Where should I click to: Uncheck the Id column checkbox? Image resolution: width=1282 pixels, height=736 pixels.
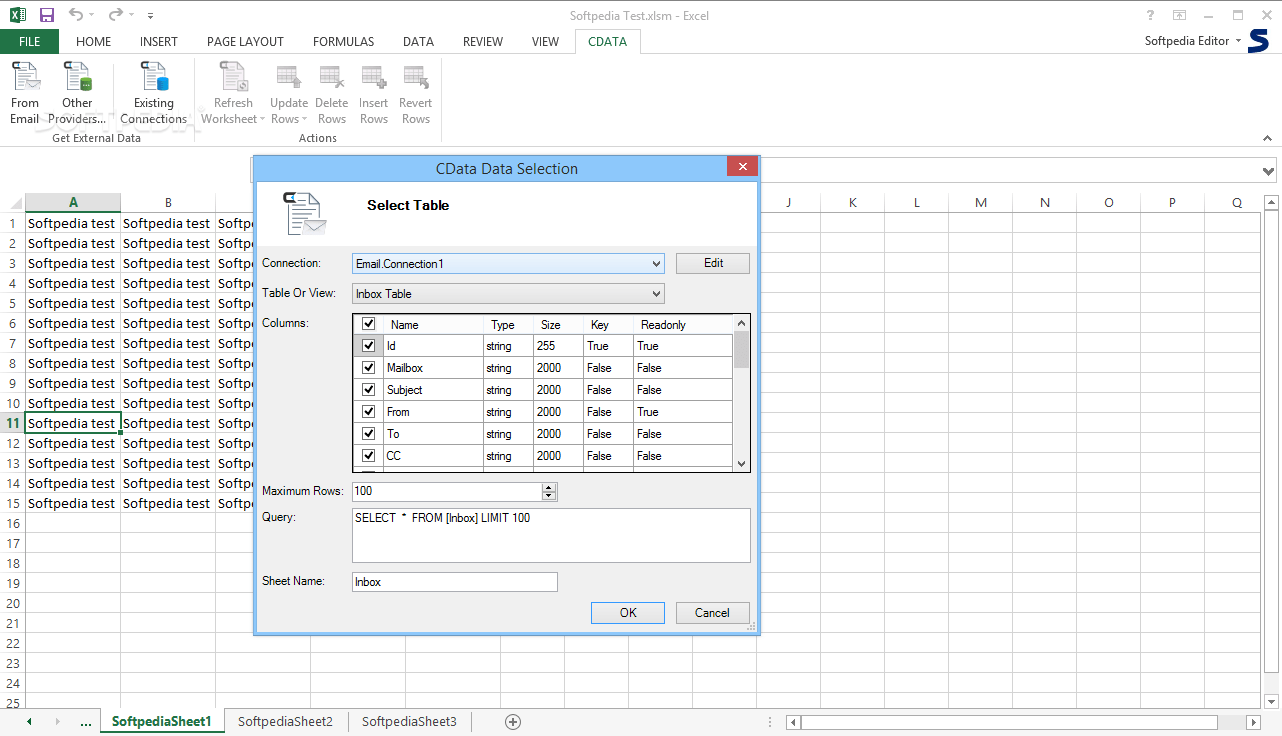(369, 346)
